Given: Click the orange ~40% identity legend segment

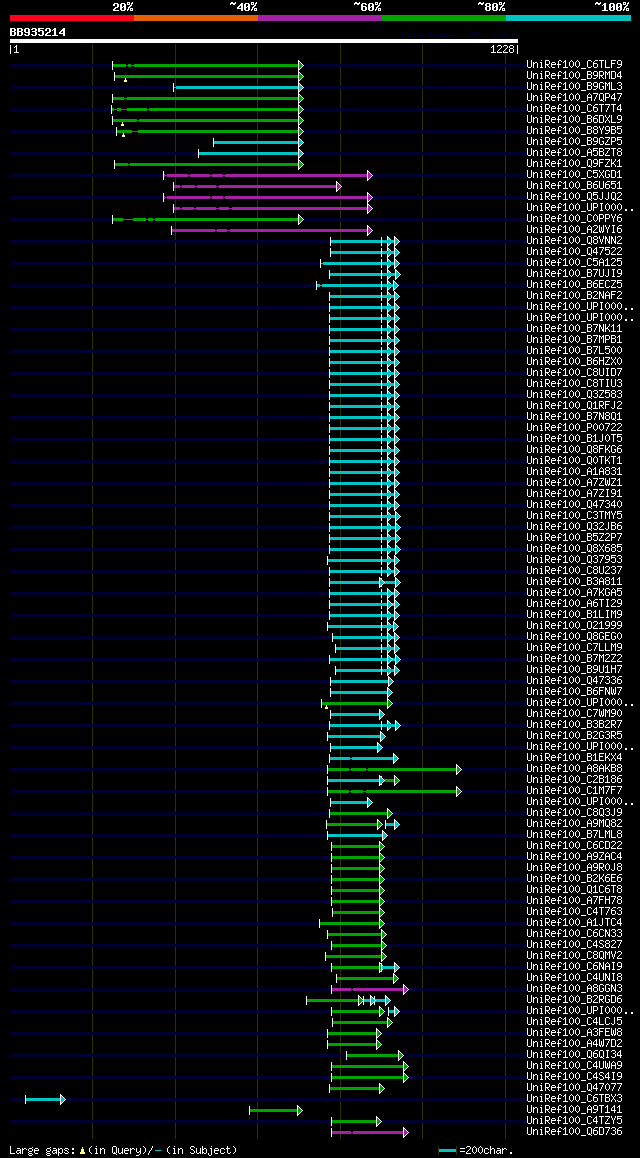Looking at the screenshot, I should 196,17.
